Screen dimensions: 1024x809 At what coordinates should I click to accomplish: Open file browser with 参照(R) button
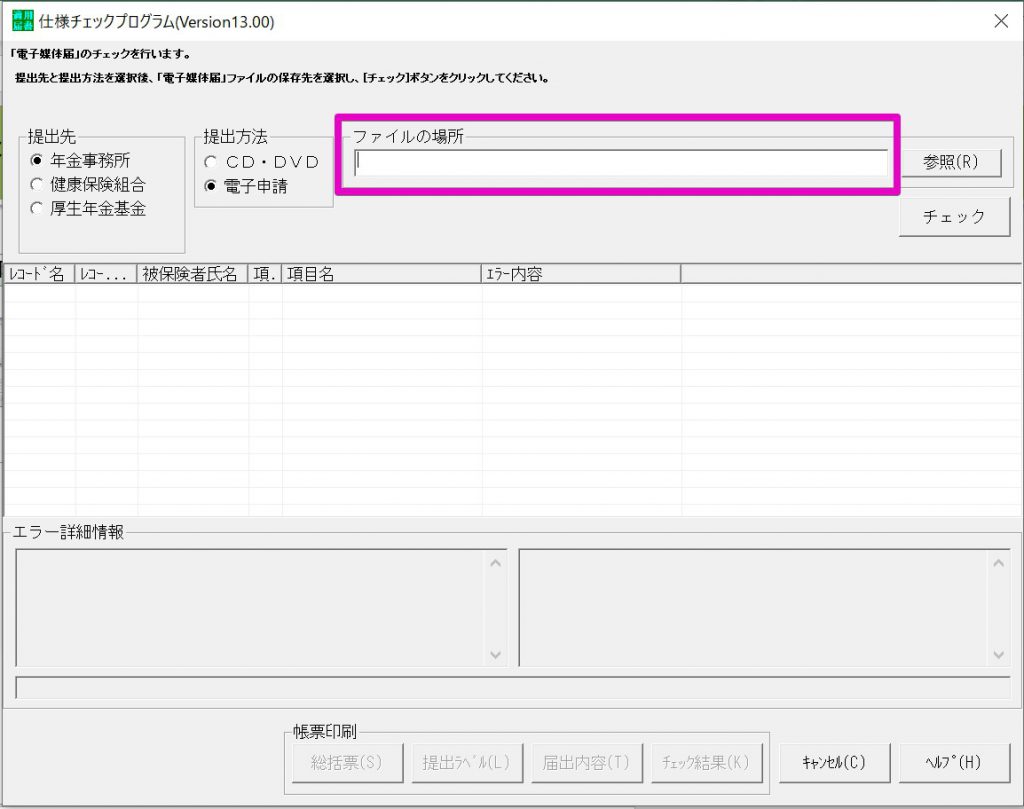951,162
